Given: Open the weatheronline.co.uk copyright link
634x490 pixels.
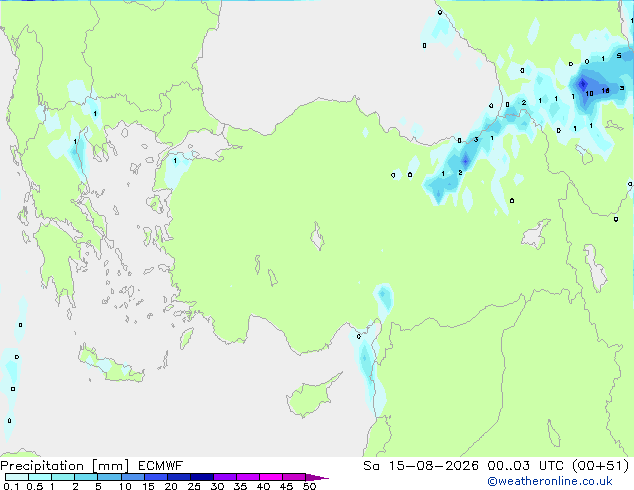Looking at the screenshot, I should pos(550,481).
